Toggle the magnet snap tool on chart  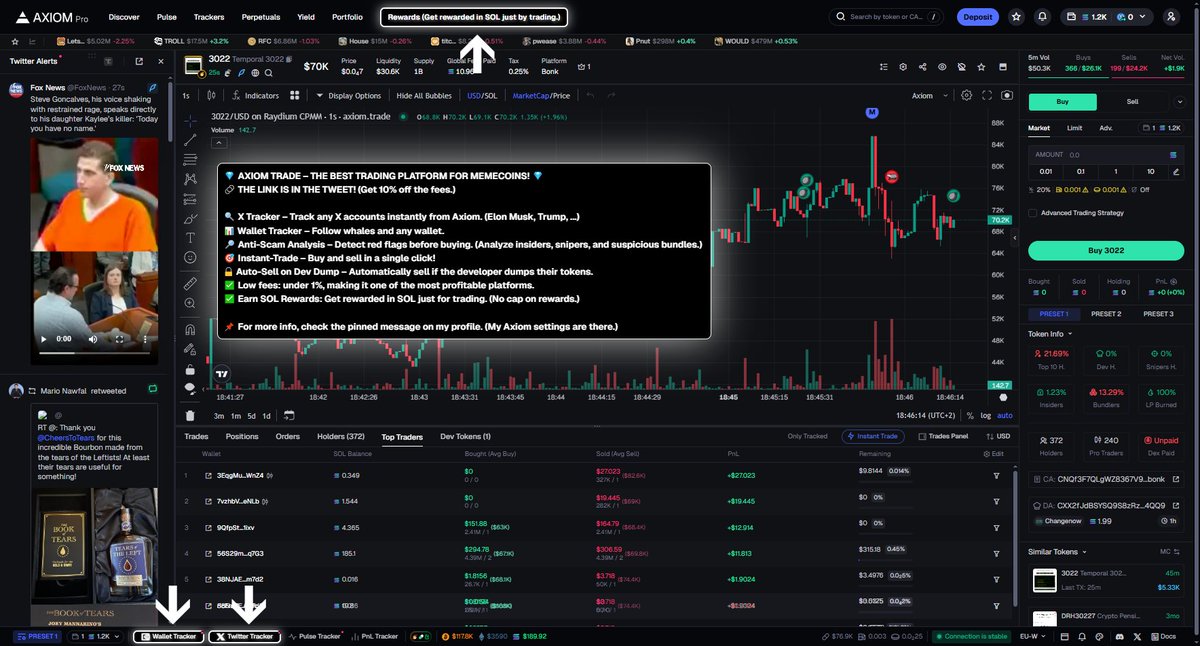pos(190,329)
